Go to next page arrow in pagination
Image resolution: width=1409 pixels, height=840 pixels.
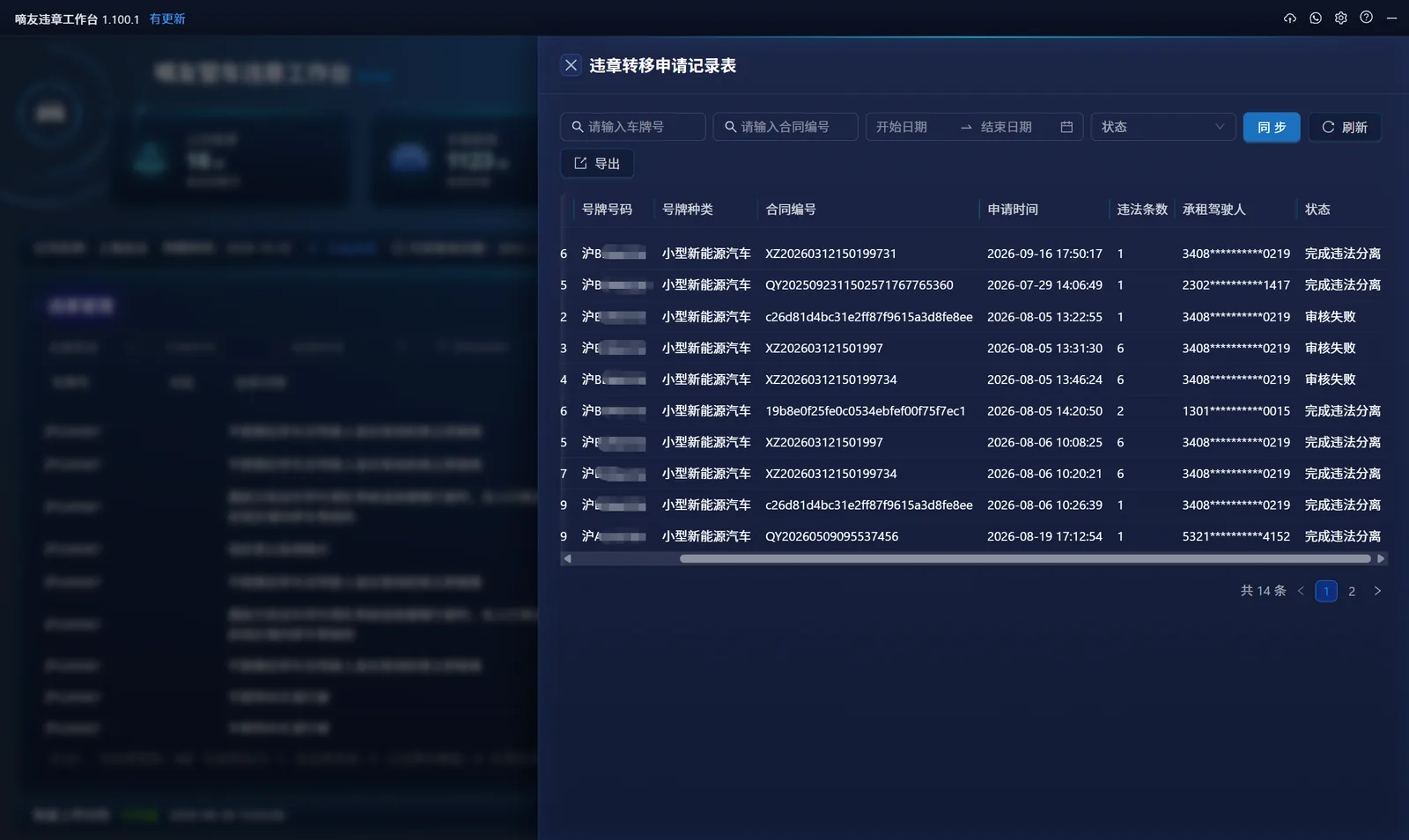click(1377, 591)
